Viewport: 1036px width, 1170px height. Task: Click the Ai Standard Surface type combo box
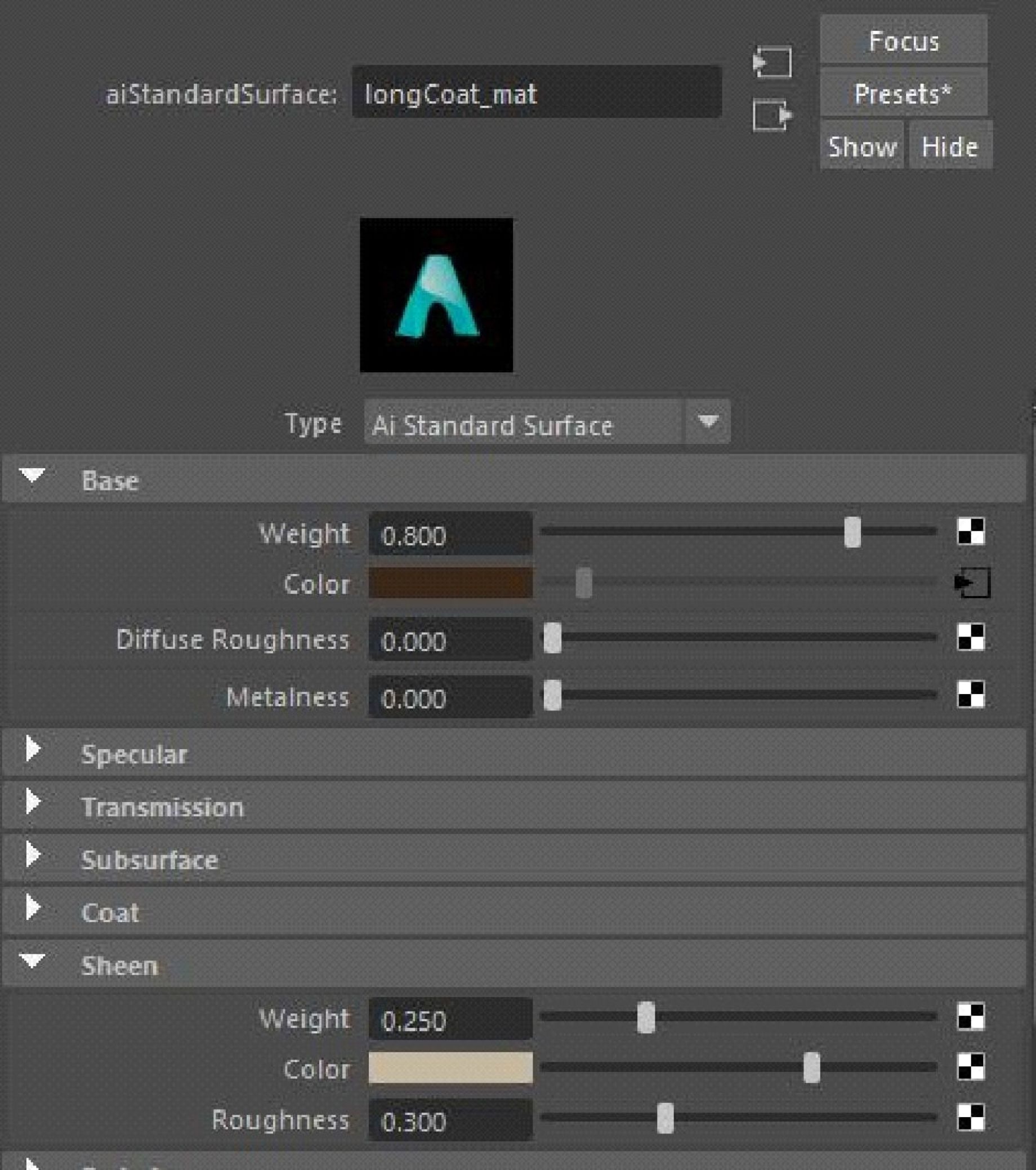[547, 422]
